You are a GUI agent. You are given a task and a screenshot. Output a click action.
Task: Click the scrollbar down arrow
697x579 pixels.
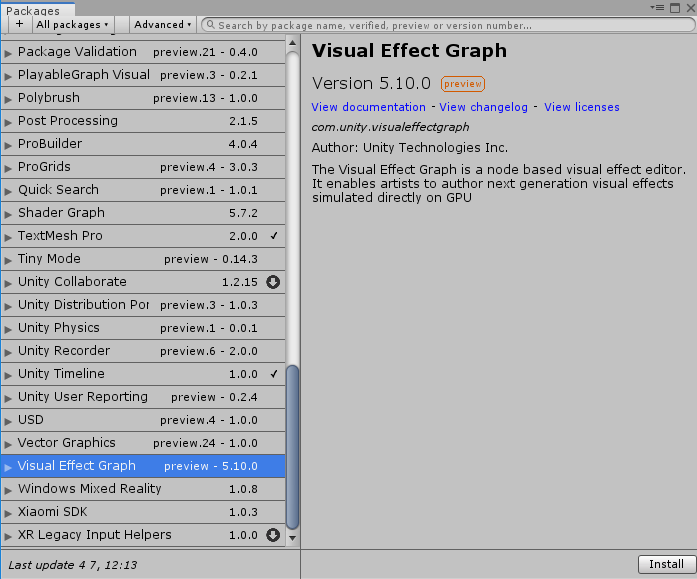click(292, 538)
